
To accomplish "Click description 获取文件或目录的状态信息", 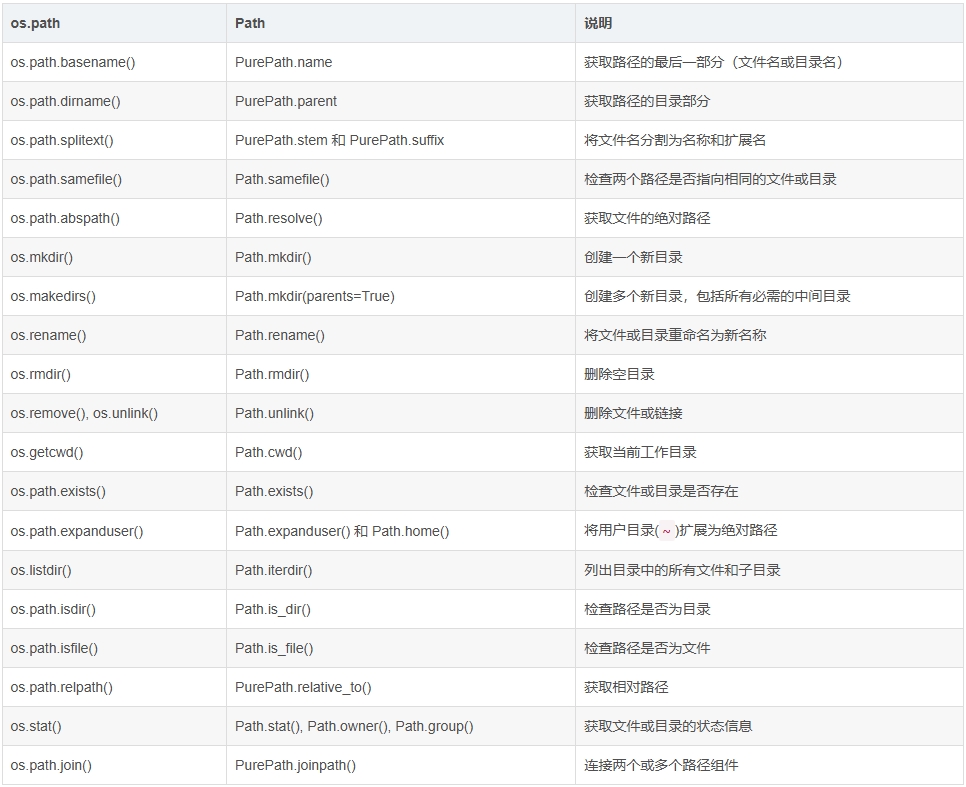I will (x=668, y=727).
